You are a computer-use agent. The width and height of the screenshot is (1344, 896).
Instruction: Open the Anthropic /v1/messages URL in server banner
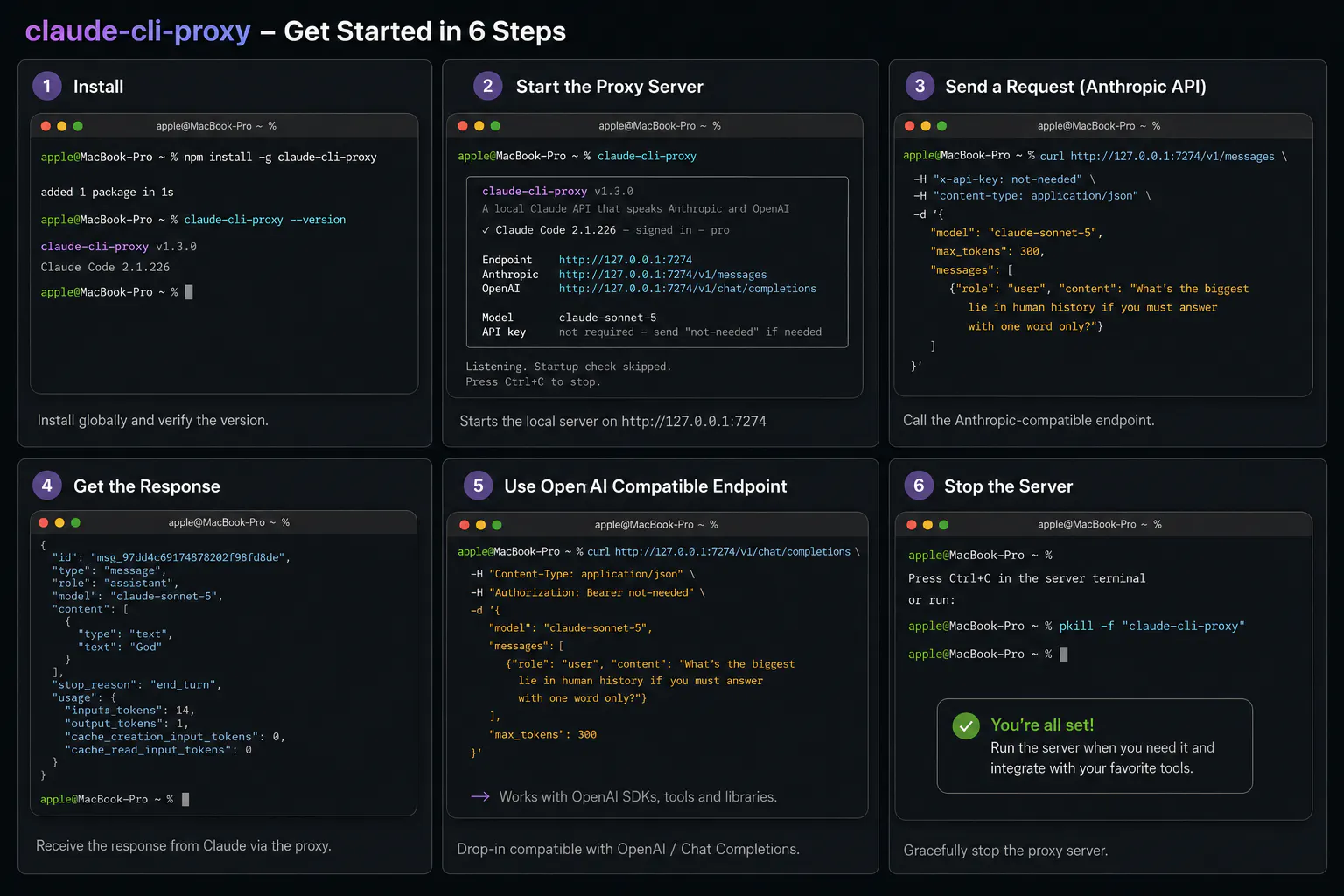tap(662, 275)
